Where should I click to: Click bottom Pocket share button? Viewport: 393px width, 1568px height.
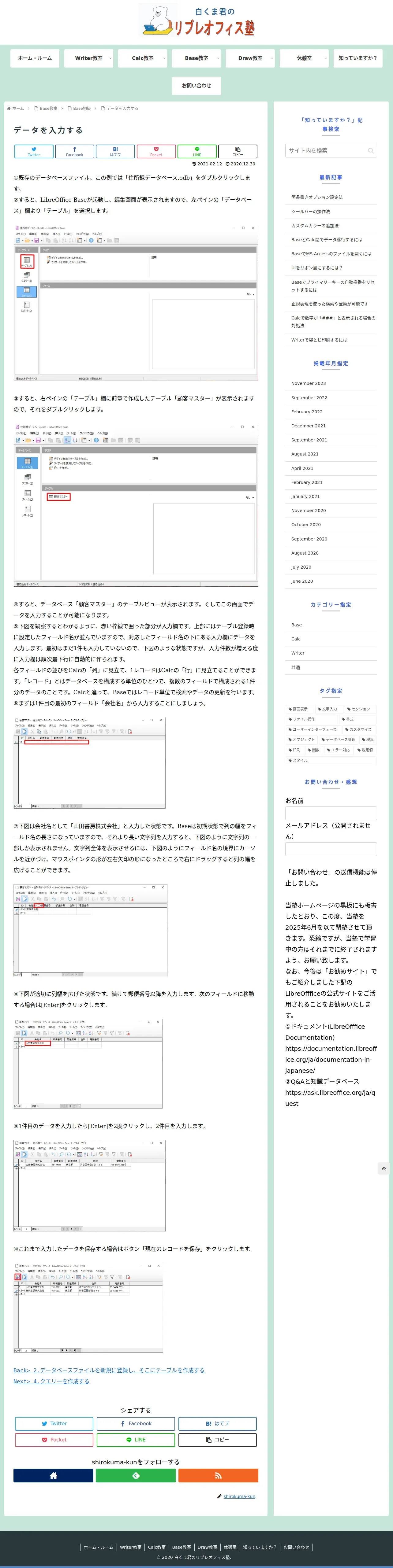54,1440
